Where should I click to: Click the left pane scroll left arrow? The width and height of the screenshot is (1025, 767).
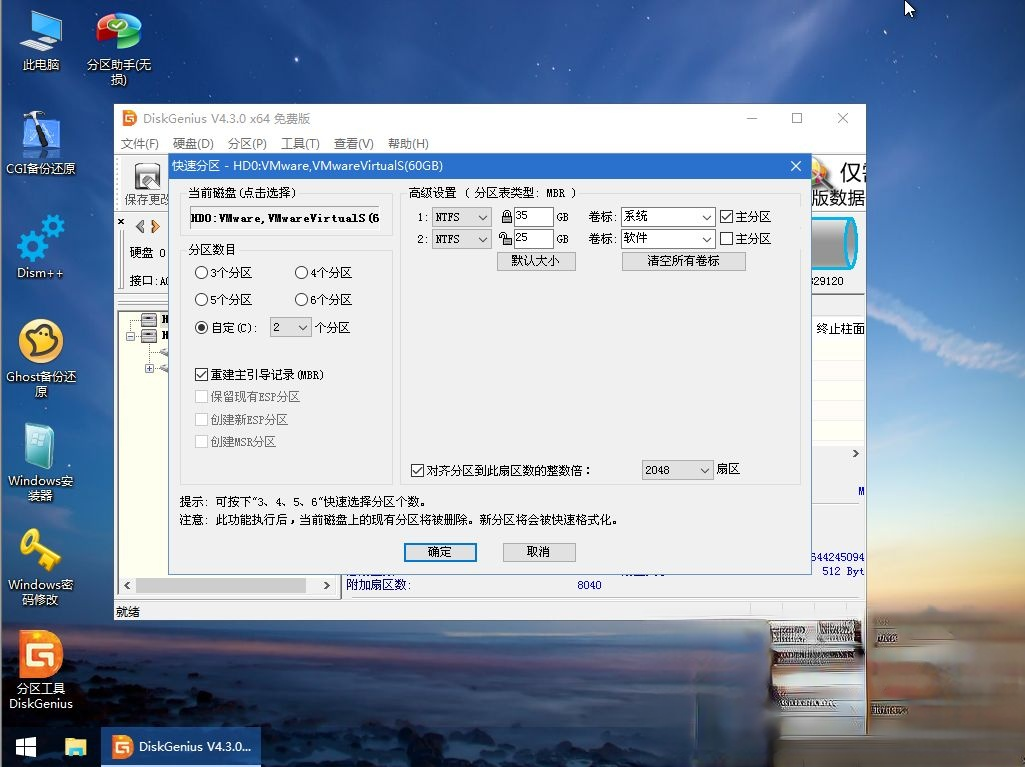click(x=127, y=585)
